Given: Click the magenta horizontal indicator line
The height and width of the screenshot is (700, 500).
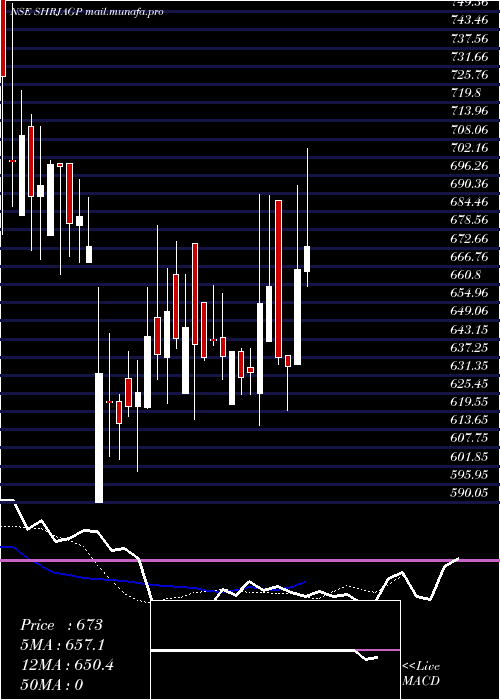Looking at the screenshot, I should pyautogui.click(x=250, y=560).
